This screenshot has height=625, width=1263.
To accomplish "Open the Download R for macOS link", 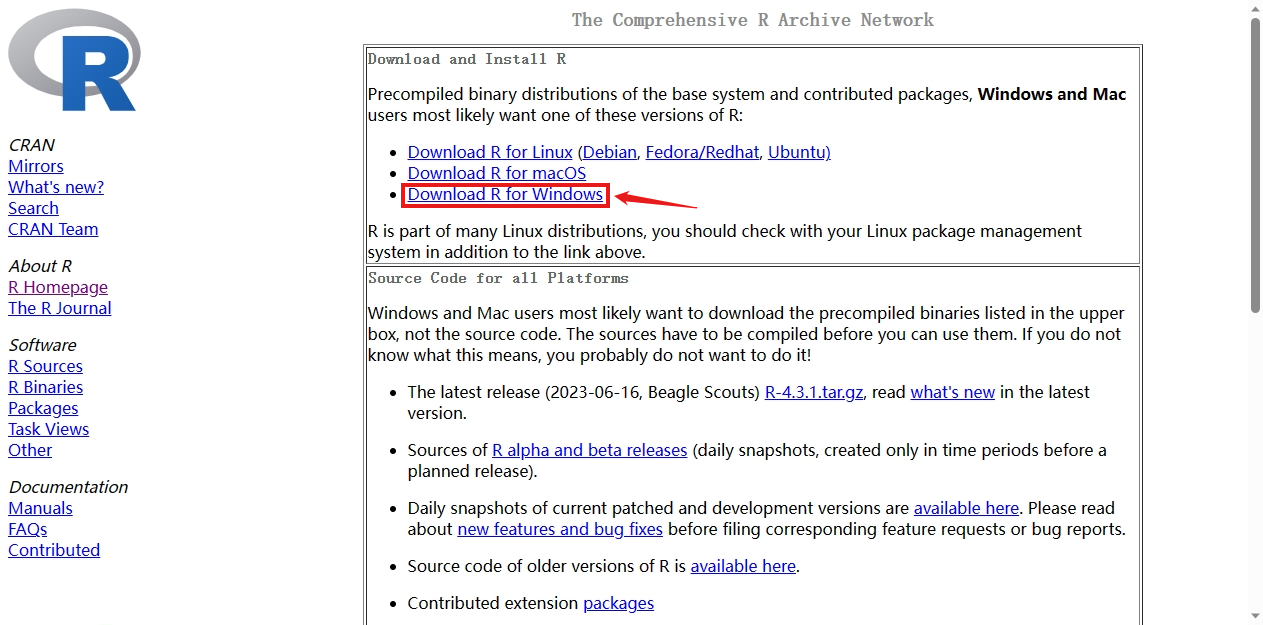I will 496,173.
